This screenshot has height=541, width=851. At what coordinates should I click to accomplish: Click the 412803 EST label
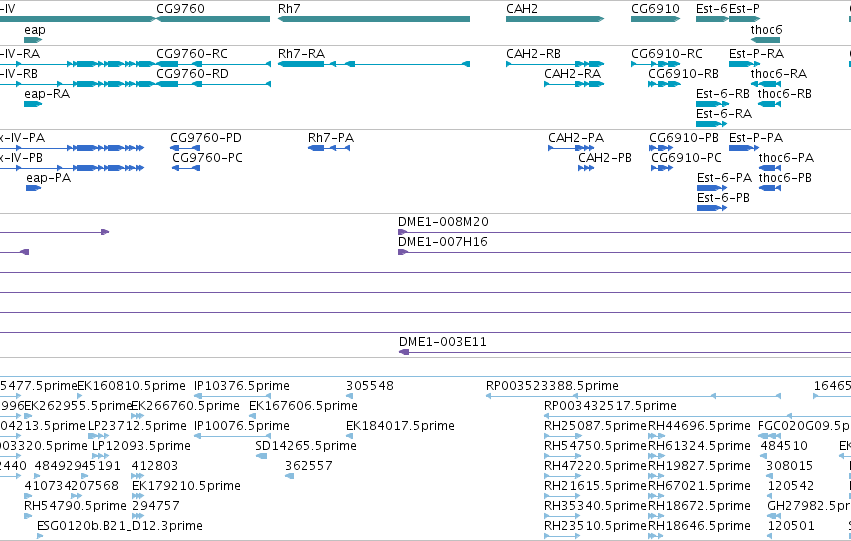coord(155,466)
